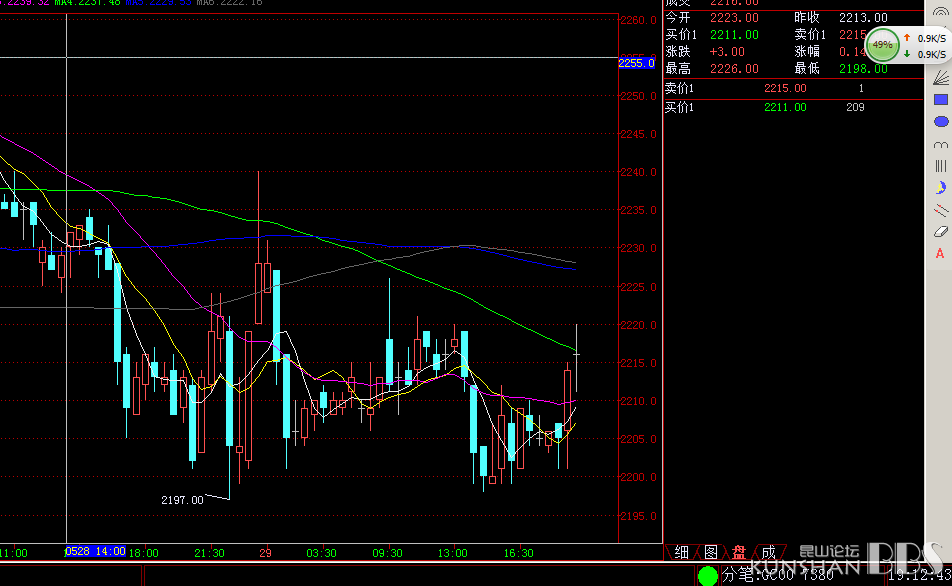Image resolution: width=952 pixels, height=586 pixels.
Task: Select the blue rectangle drawing tool
Action: 940,100
